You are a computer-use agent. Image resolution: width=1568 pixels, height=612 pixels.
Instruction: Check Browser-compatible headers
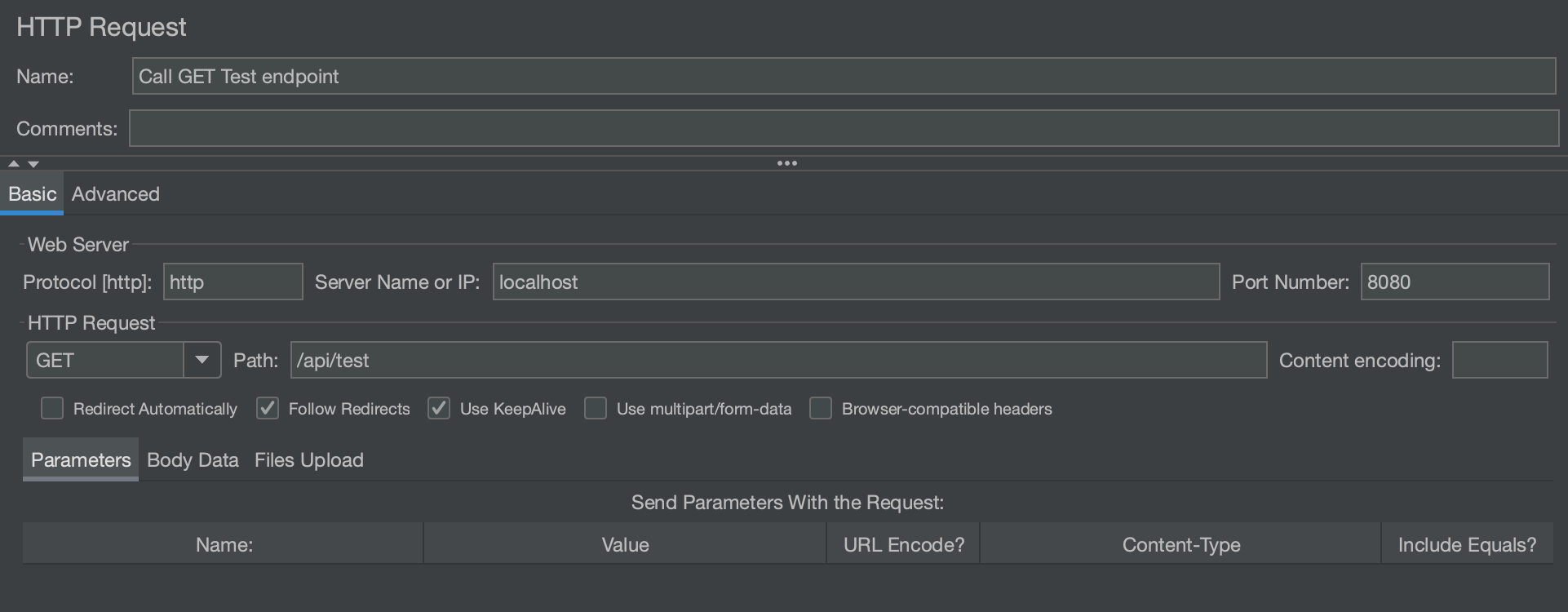pos(821,408)
